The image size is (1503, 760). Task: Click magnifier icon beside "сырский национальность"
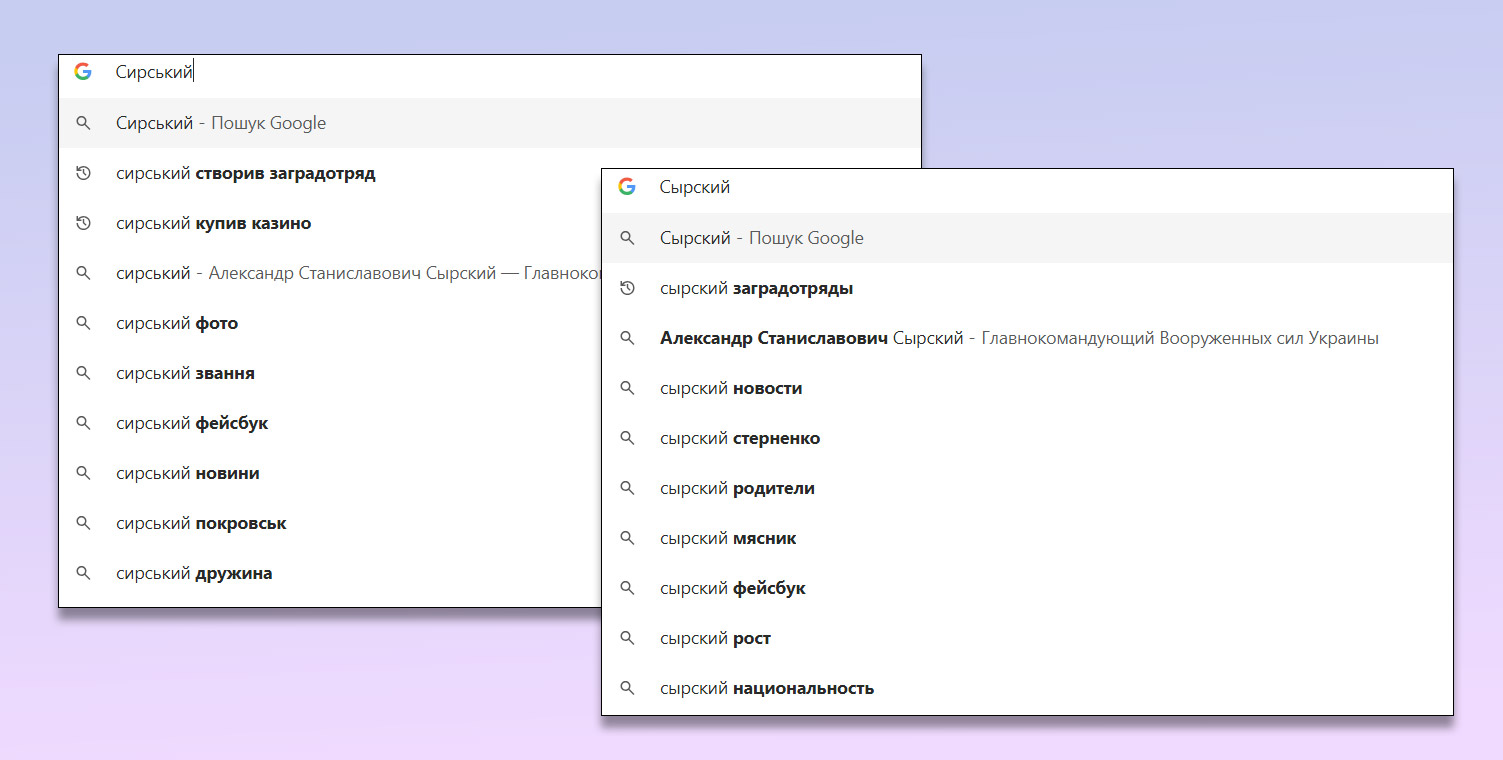click(x=627, y=688)
